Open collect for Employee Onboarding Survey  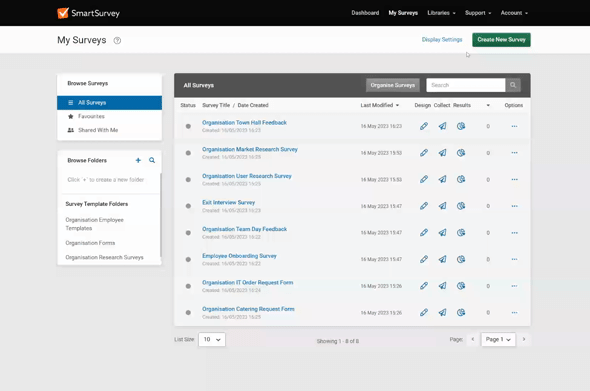click(442, 259)
